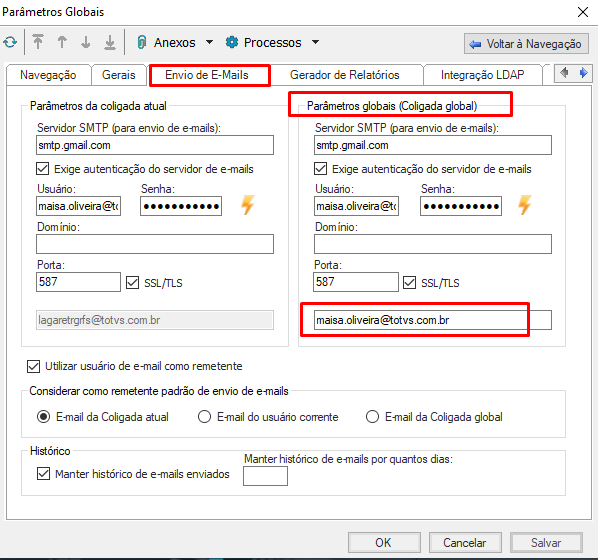Click Domínio field in Coligada global
This screenshot has width=598, height=560.
[x=433, y=244]
